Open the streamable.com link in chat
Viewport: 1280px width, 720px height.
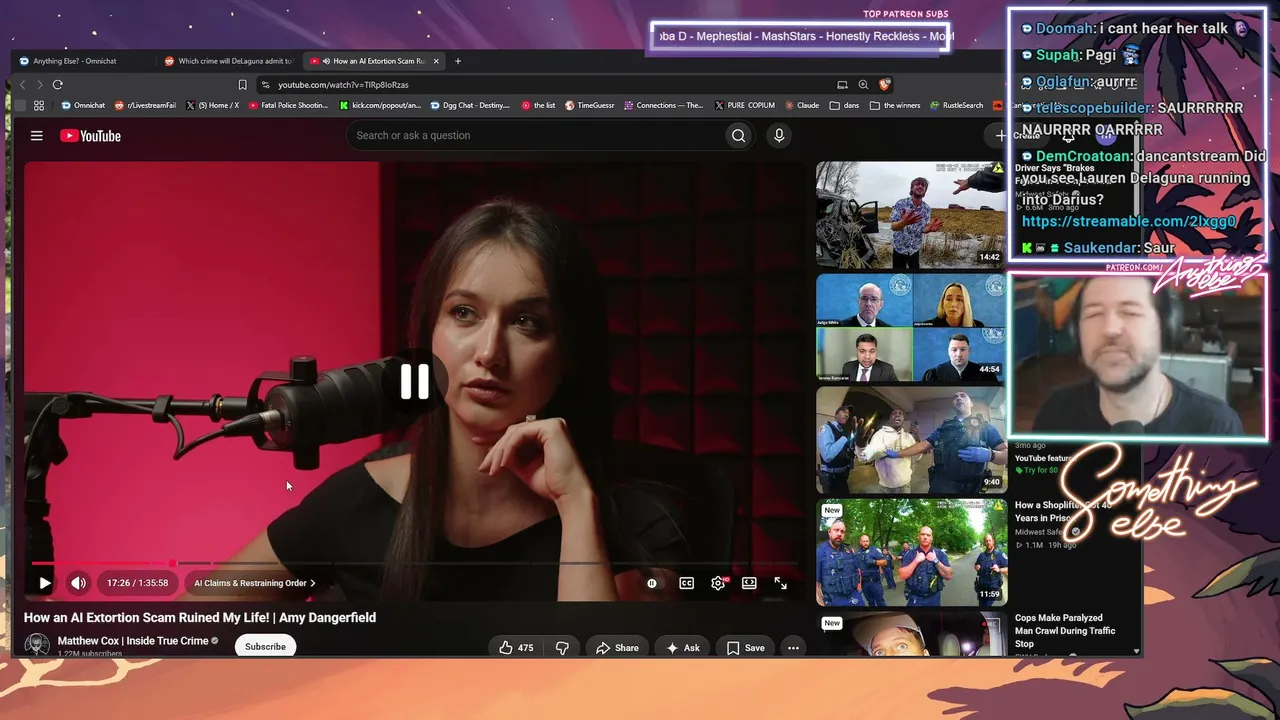click(1129, 221)
